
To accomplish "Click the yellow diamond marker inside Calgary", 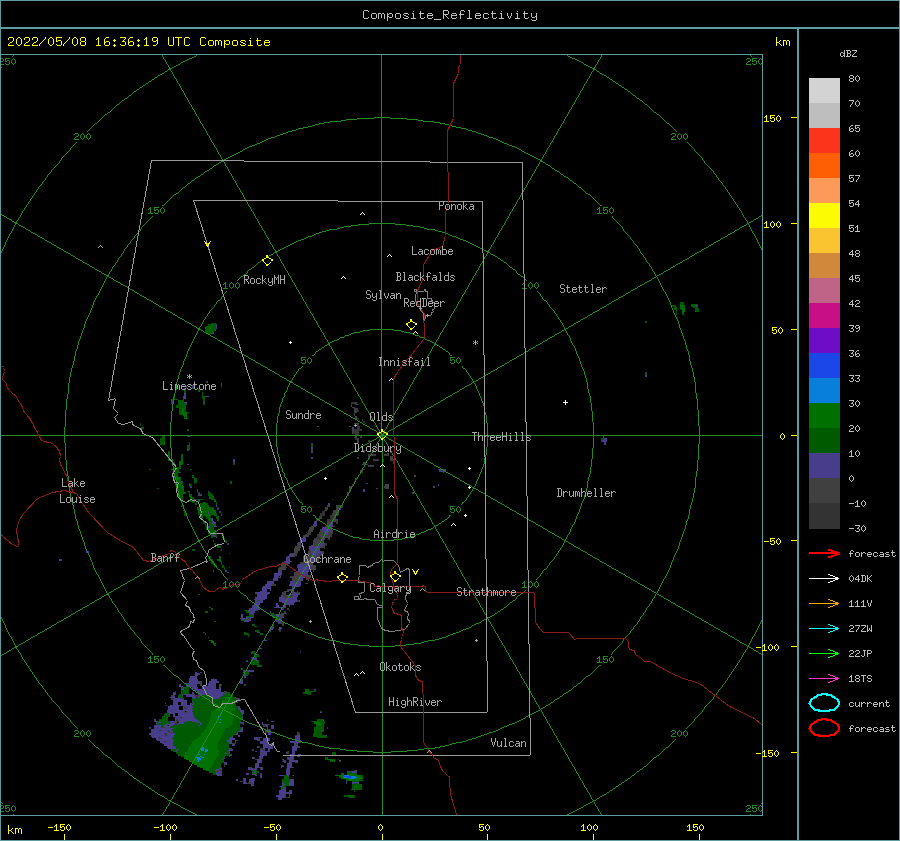I will tap(395, 576).
